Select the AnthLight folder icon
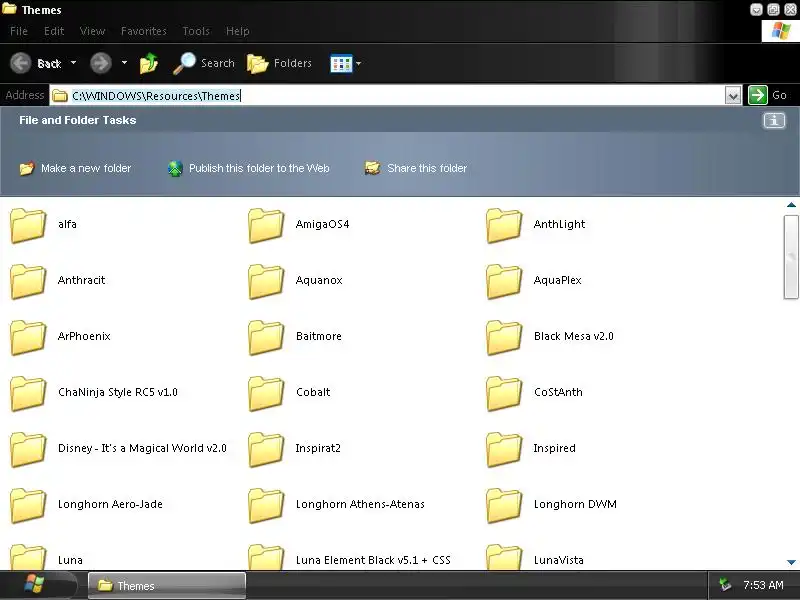 504,225
